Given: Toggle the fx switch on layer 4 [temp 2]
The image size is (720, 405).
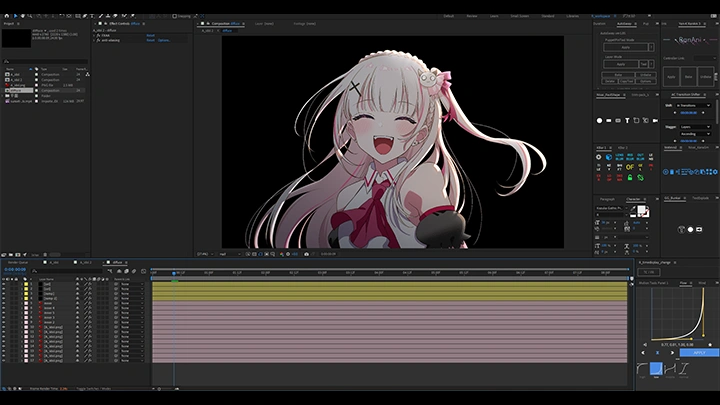Looking at the screenshot, I should (x=90, y=298).
